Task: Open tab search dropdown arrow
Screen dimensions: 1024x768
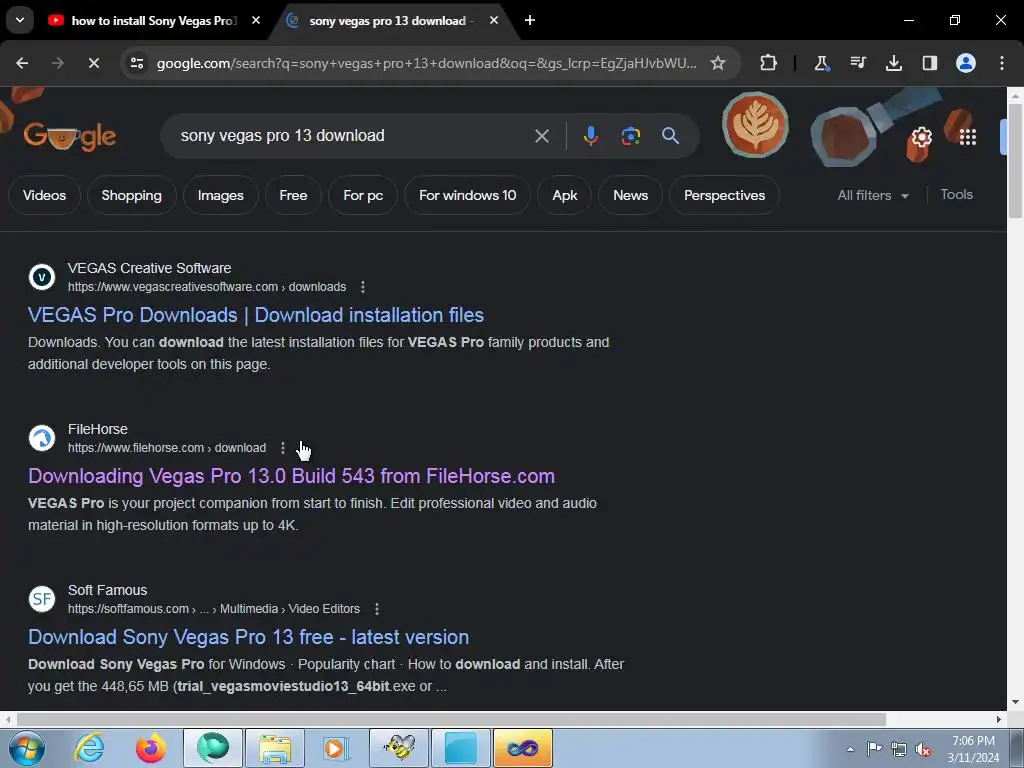Action: point(20,20)
